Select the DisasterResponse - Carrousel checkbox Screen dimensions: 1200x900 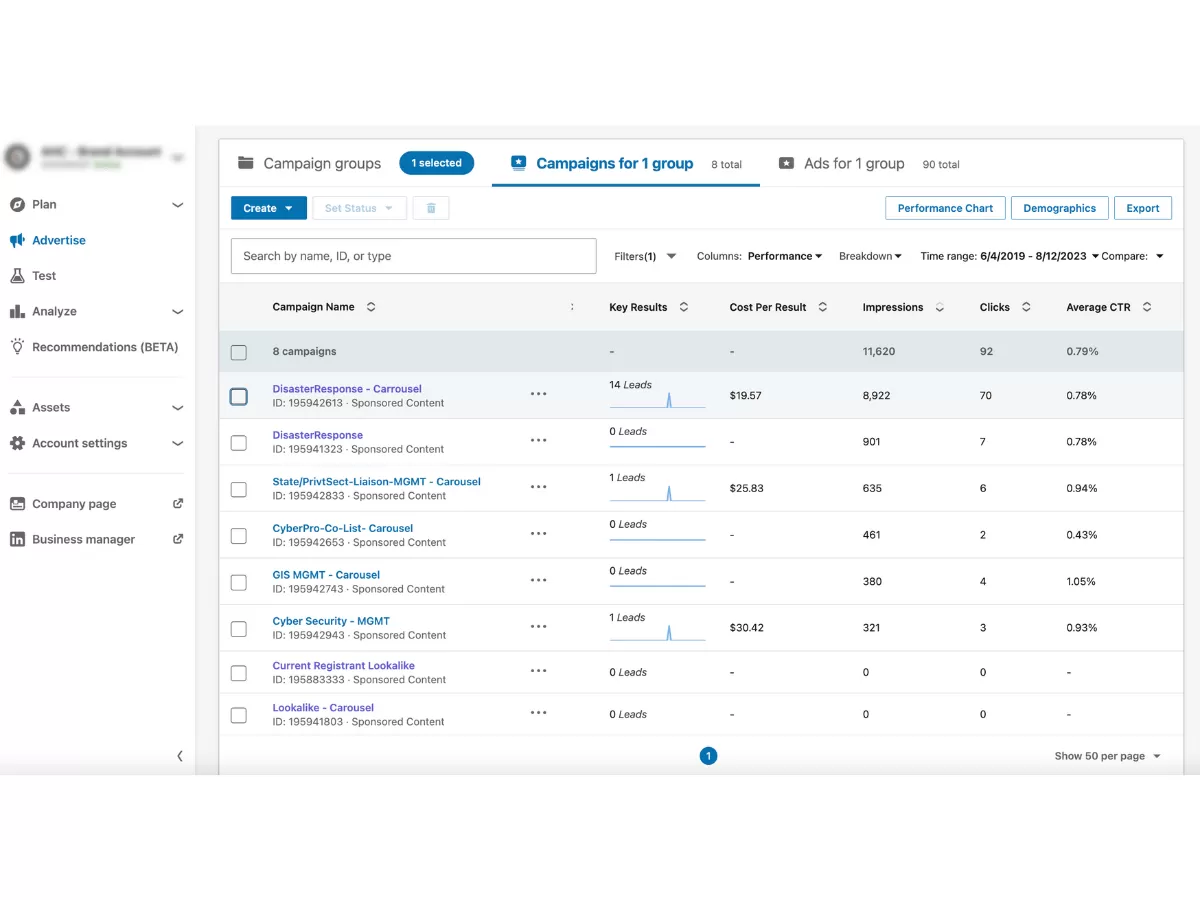tap(238, 396)
